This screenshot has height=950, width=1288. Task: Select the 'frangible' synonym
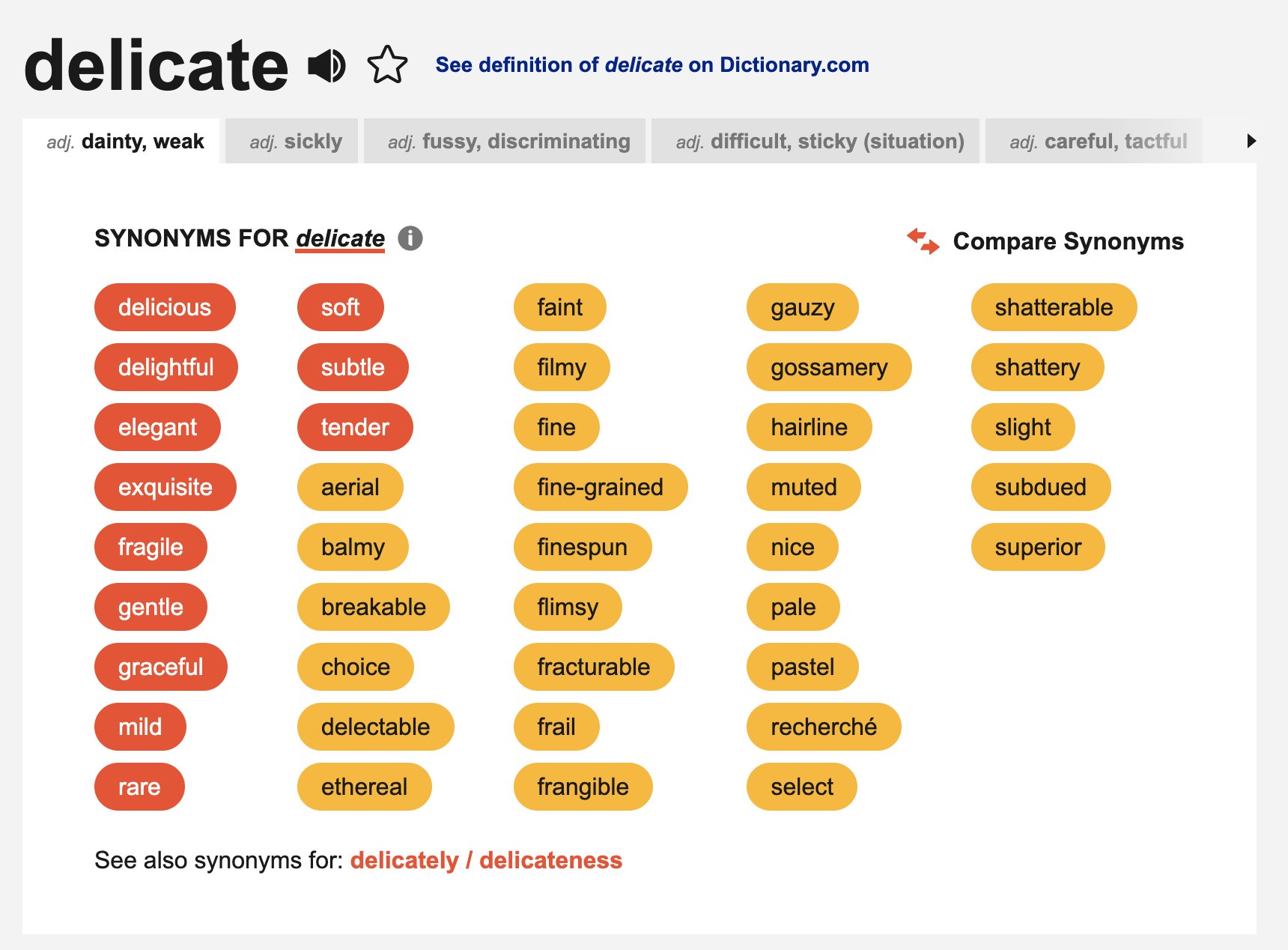click(x=583, y=787)
